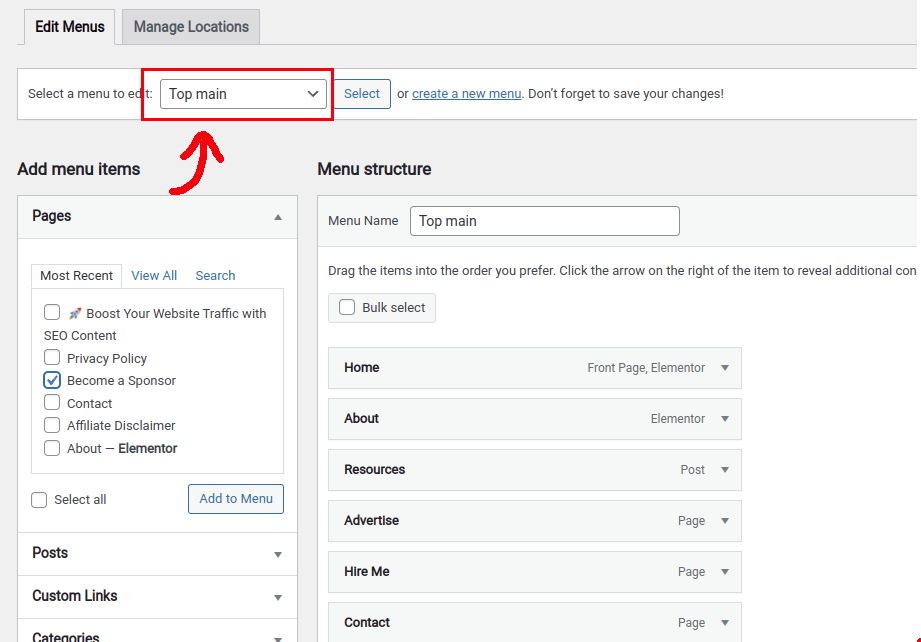921x642 pixels.
Task: Expand the Advertise menu item arrow
Action: coord(725,521)
